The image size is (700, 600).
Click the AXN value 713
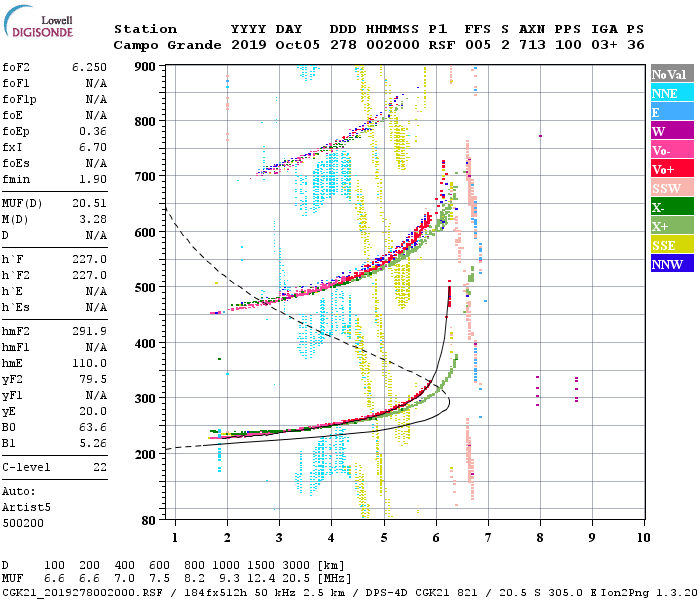pyautogui.click(x=532, y=45)
